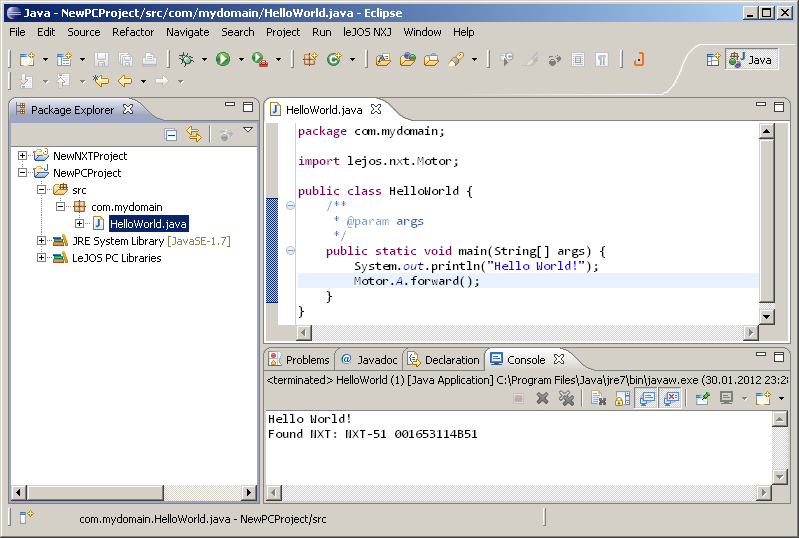
Task: Launch the Debug bug icon
Action: (x=186, y=60)
